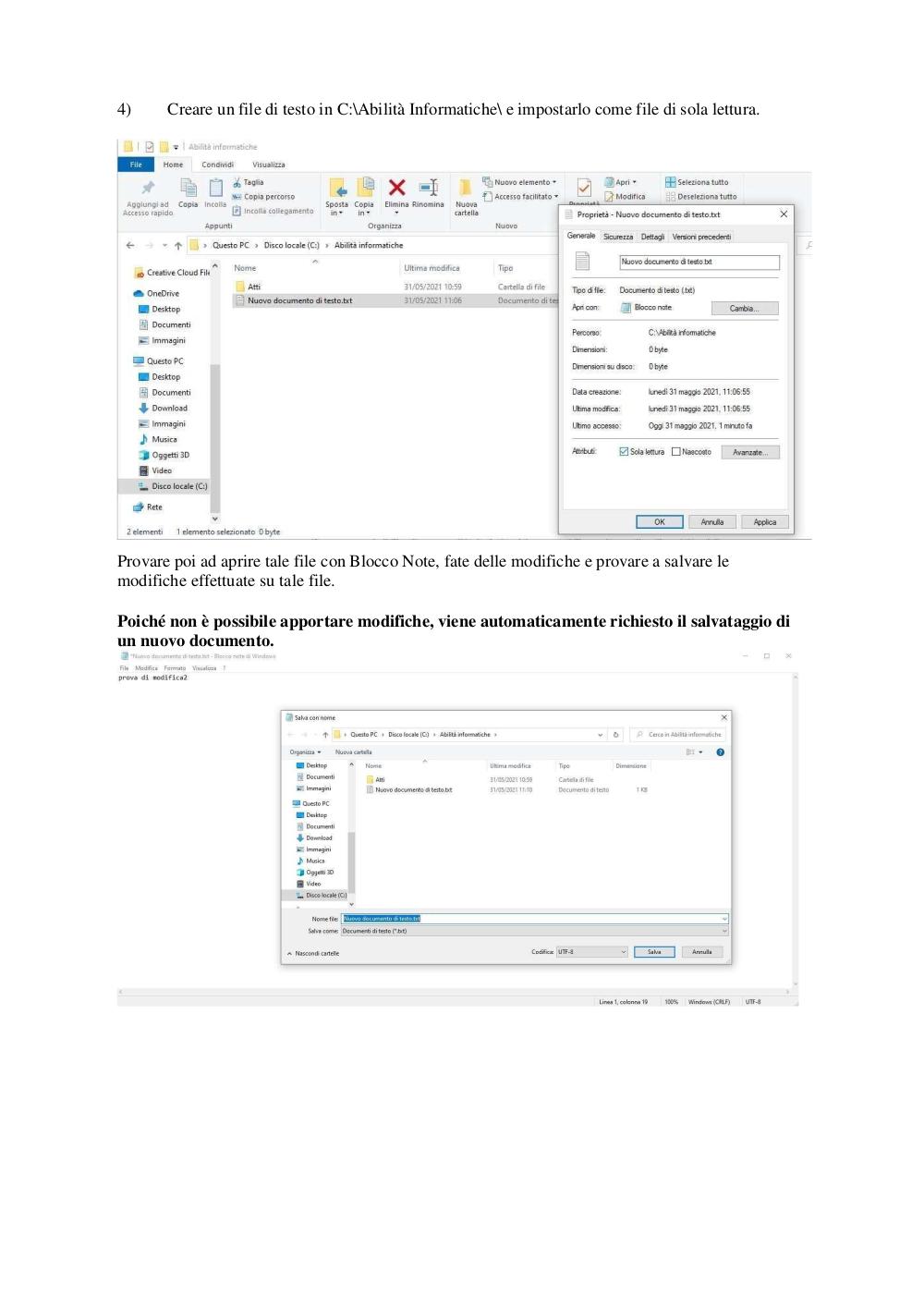Click the Aggiungi ad Accesso rapido pin icon
Screen dimensions: 924x1307
point(148,188)
